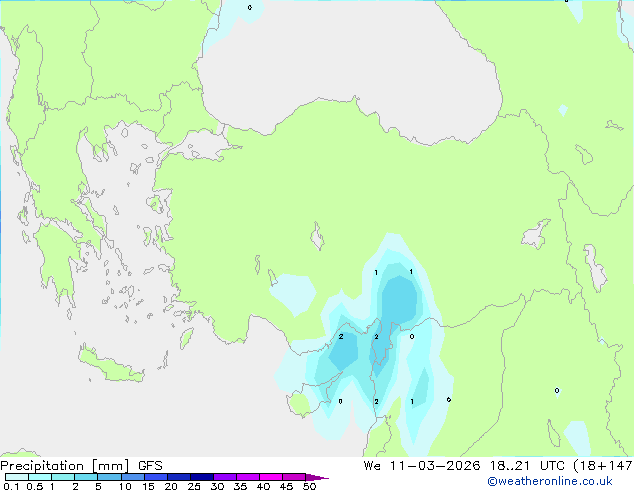Click the '50' legend scale value
Image resolution: width=634 pixels, height=490 pixels.
tap(309, 486)
